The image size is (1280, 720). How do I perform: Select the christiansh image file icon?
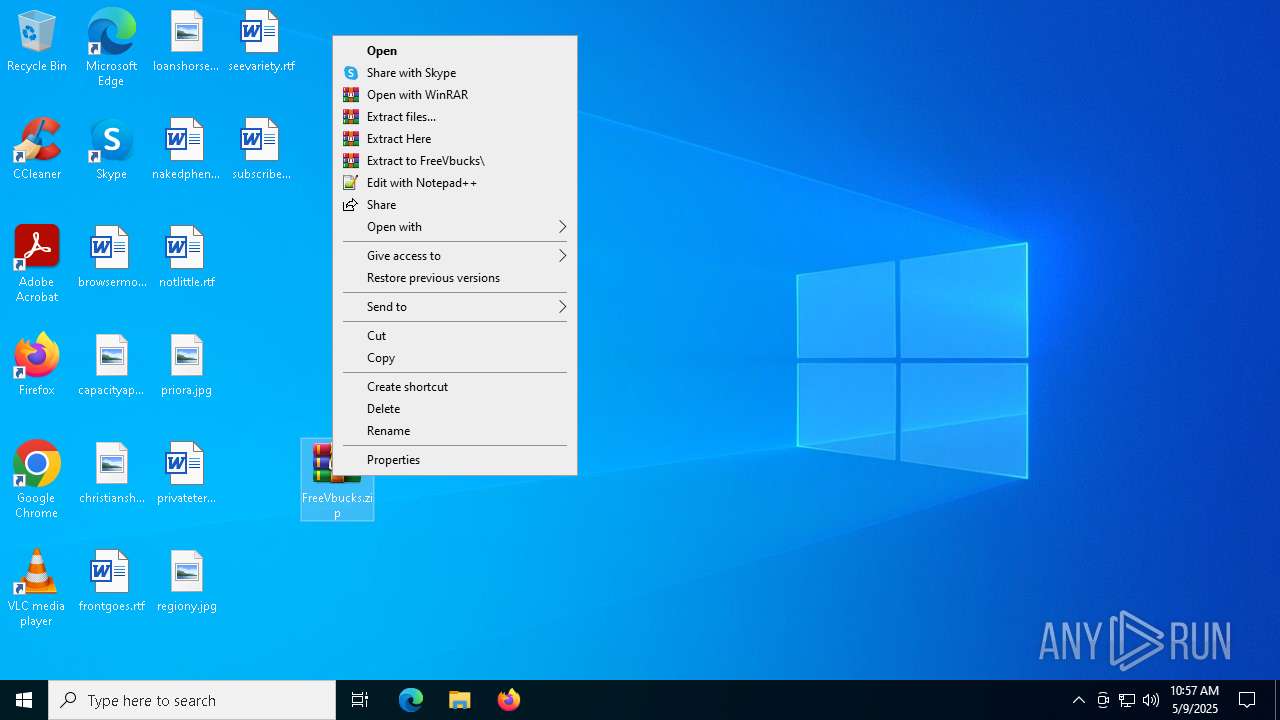tap(111, 474)
